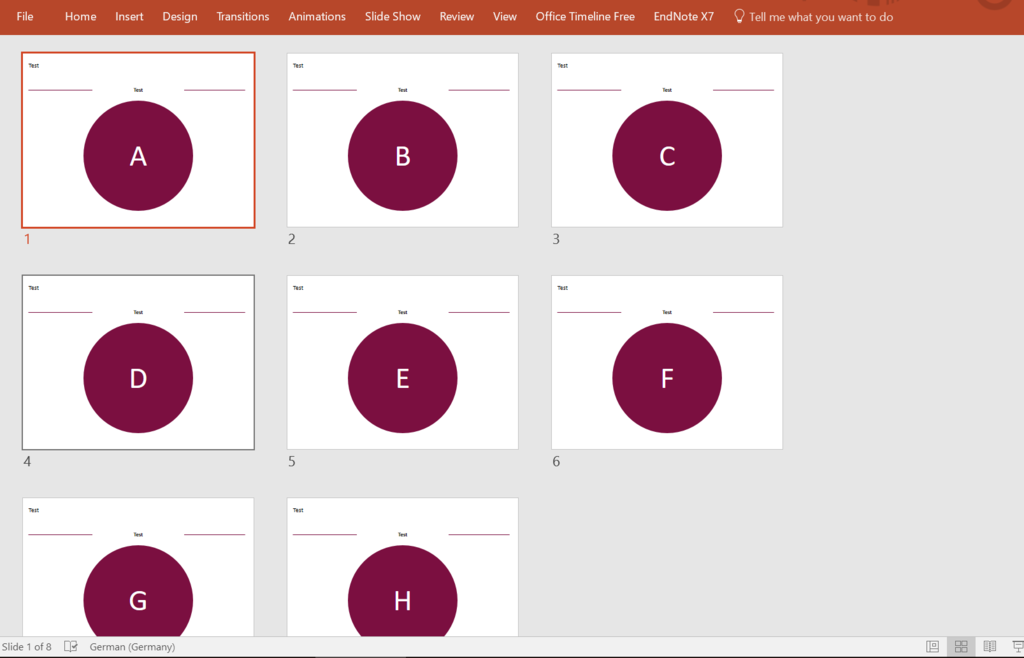Switch to Normal view from status bar
Screen dimensions: 1024x658
point(933,647)
